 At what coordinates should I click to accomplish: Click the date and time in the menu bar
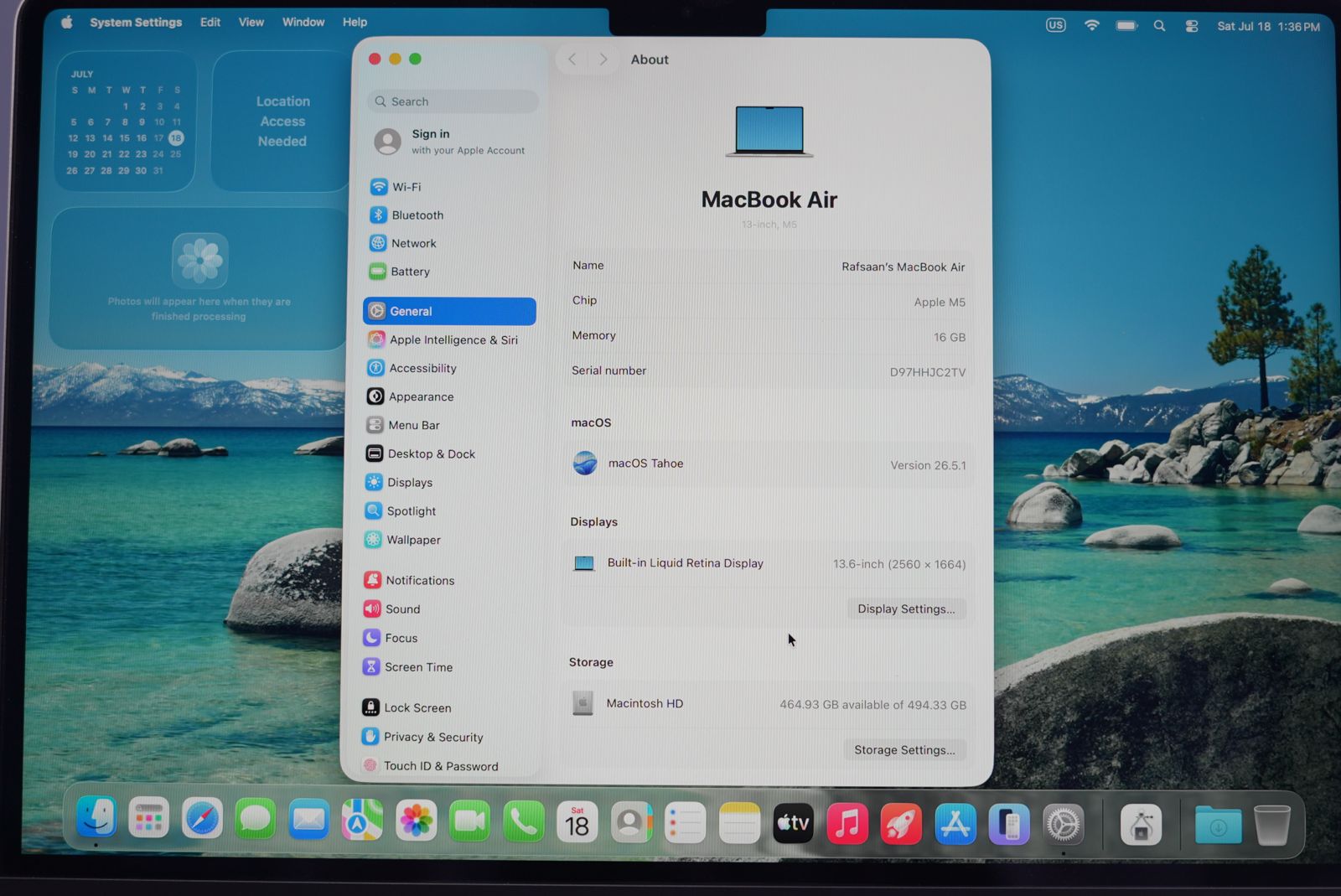1268,27
